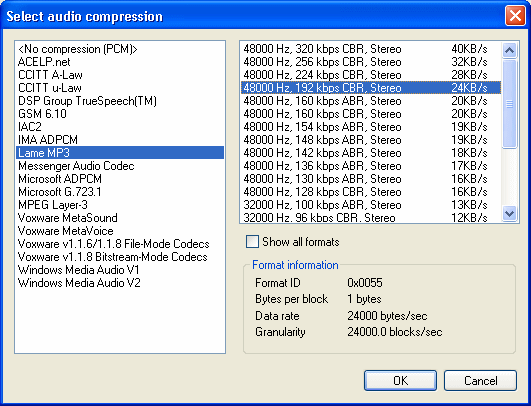531x406 pixels.
Task: Choose 48000 Hz, 256 kbps CBR, Stereo
Action: click(371, 62)
